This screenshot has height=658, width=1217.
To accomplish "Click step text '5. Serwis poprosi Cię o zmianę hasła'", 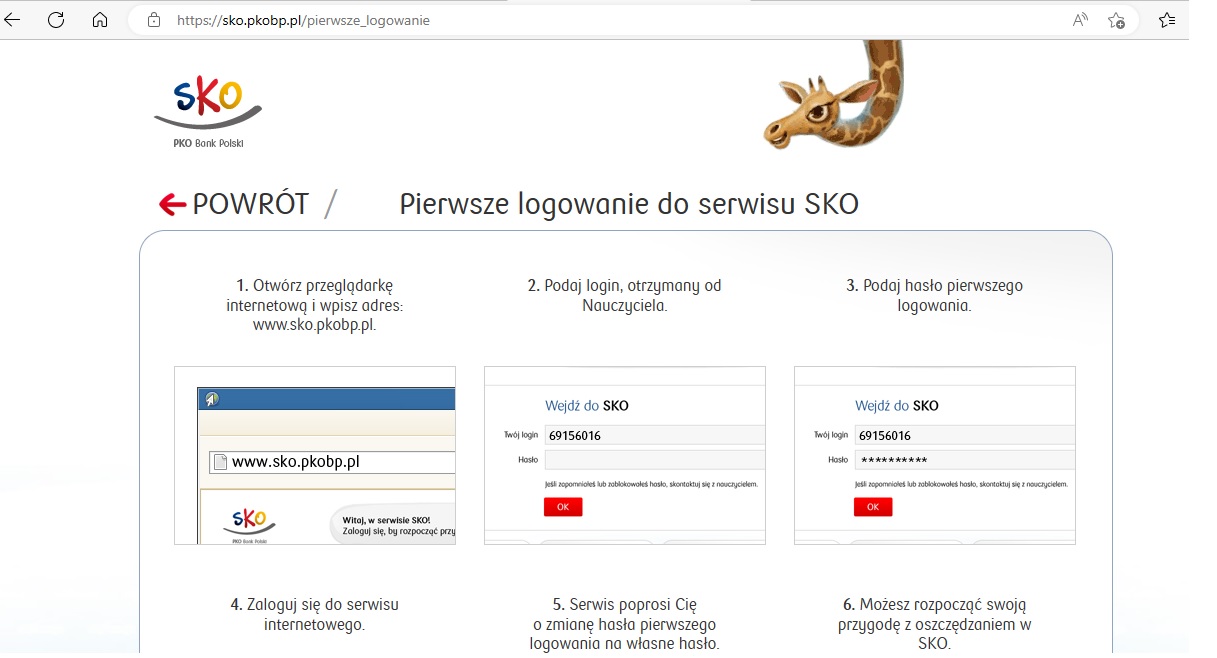I will [625, 624].
